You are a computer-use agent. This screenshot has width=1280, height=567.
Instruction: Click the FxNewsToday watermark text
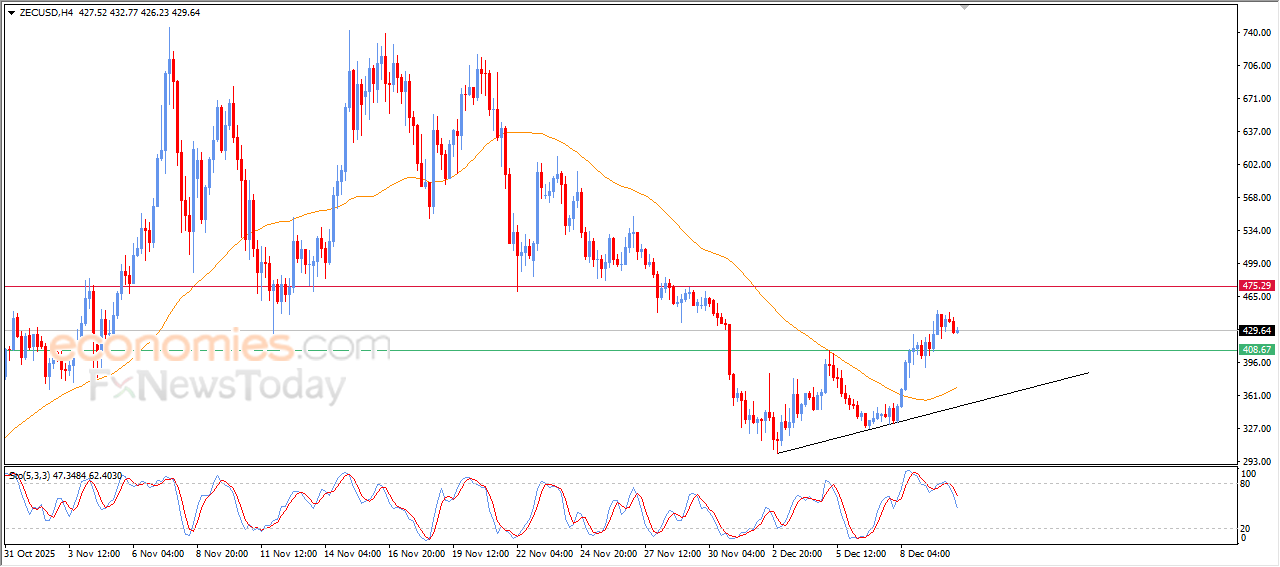[x=218, y=386]
